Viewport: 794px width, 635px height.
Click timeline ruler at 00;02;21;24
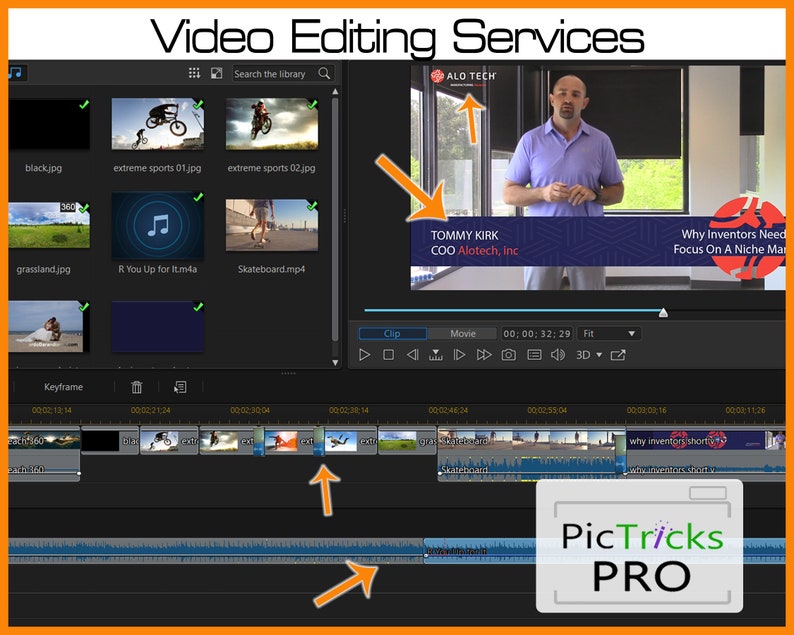[x=150, y=410]
